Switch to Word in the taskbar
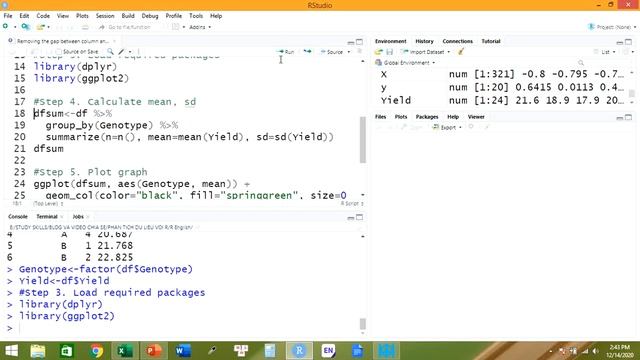The height and width of the screenshot is (360, 640). (183, 351)
